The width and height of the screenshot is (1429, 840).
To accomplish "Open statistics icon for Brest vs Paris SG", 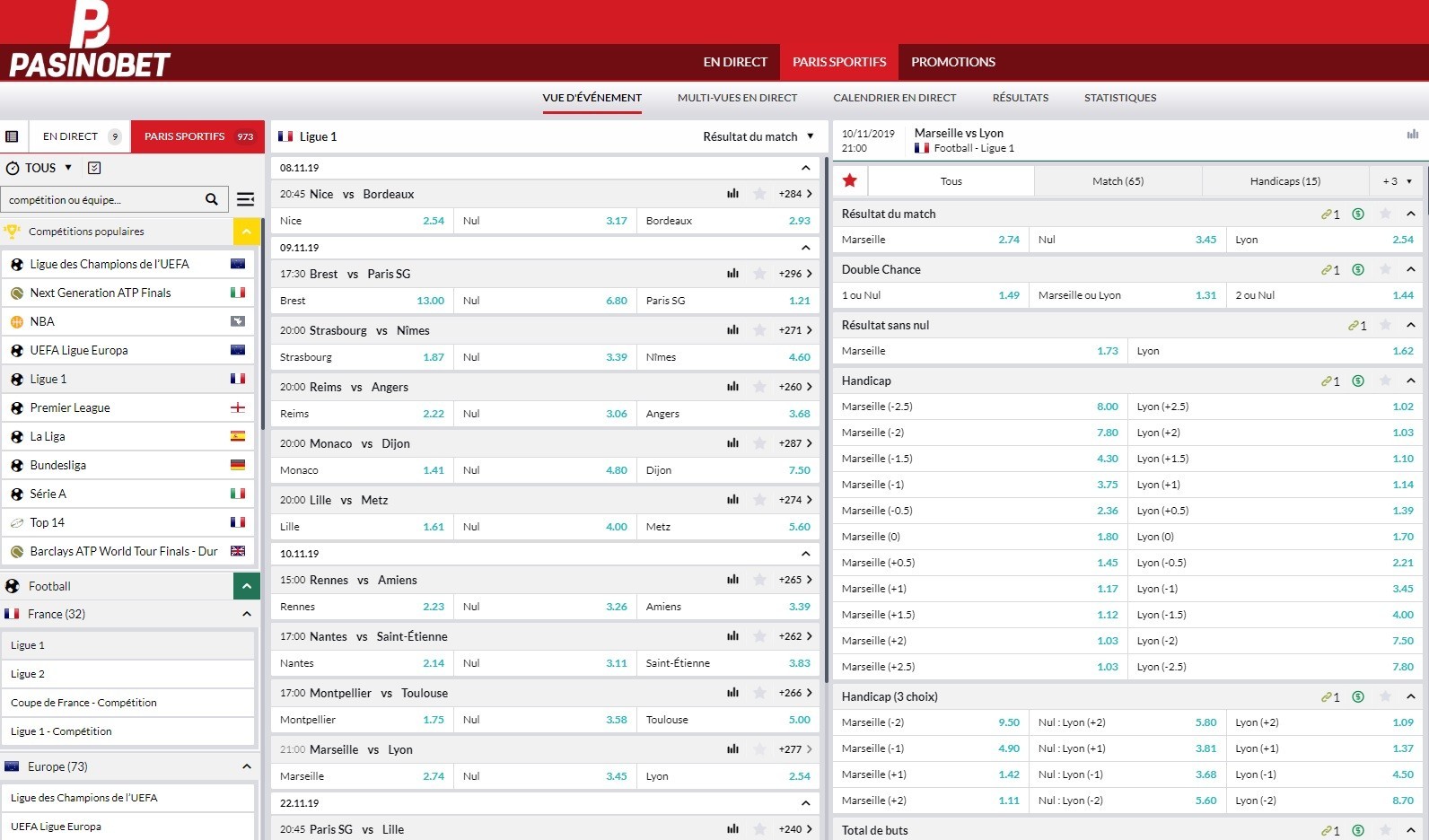I will (733, 274).
